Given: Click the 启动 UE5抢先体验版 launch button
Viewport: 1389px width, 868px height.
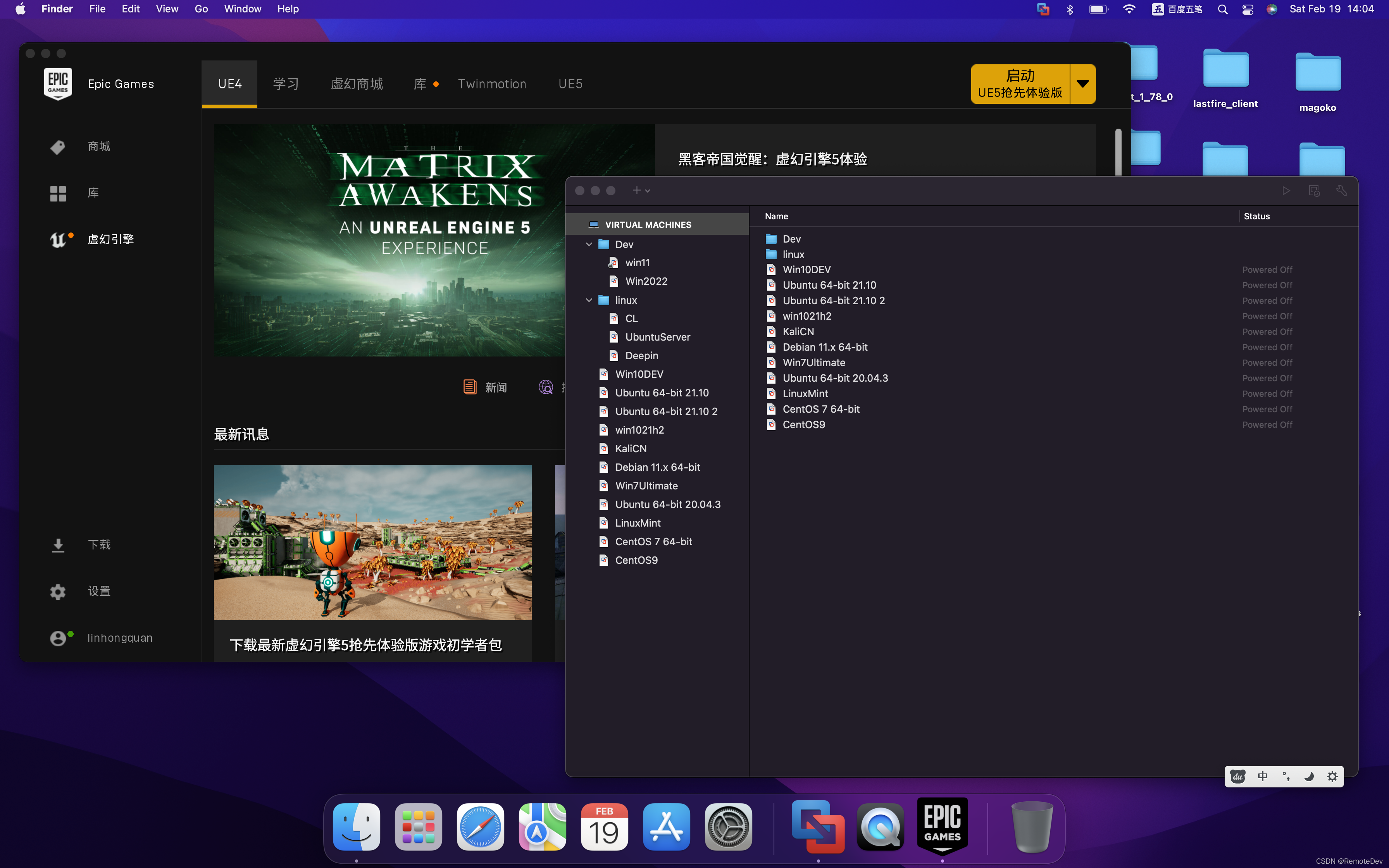Looking at the screenshot, I should pyautogui.click(x=1020, y=84).
